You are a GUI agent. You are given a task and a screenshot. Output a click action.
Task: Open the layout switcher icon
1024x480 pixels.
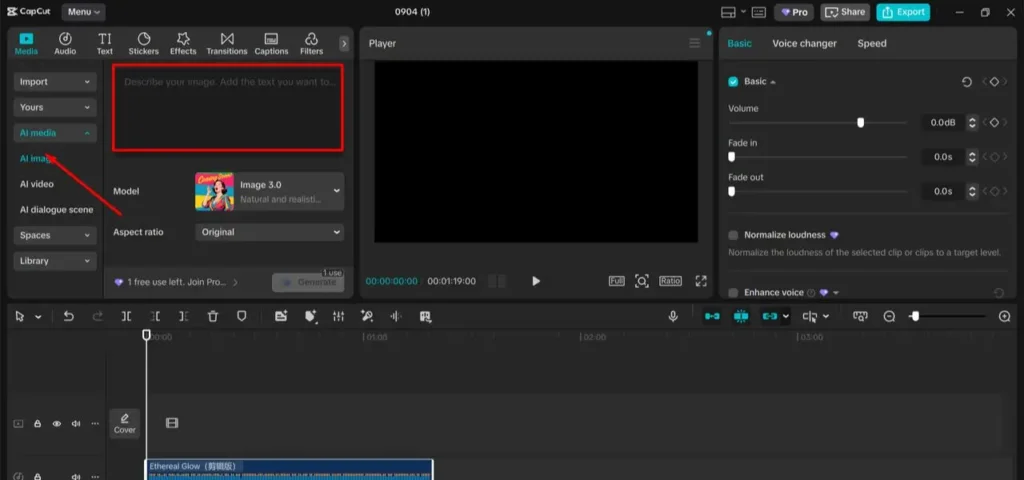[728, 12]
